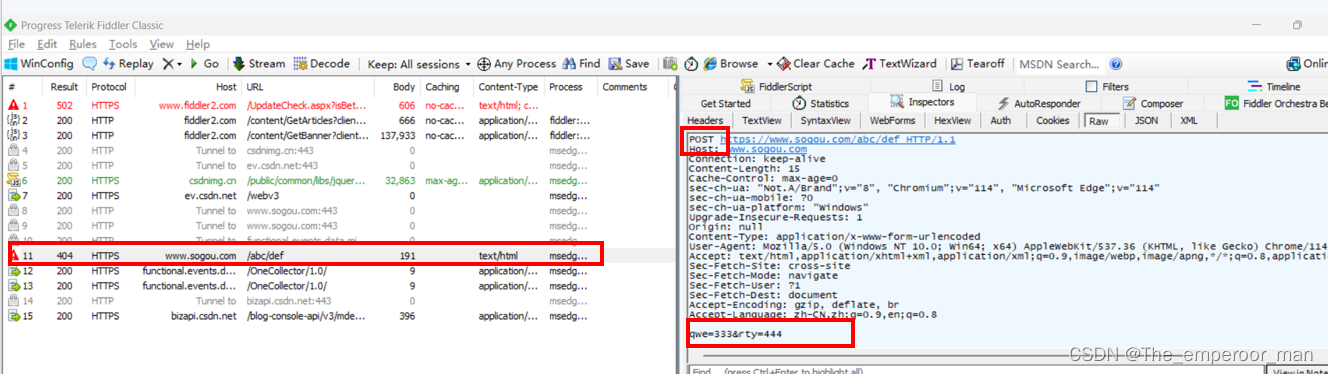Screen dimensions: 1328x374
Task: Click the Browse button
Action: [731, 63]
